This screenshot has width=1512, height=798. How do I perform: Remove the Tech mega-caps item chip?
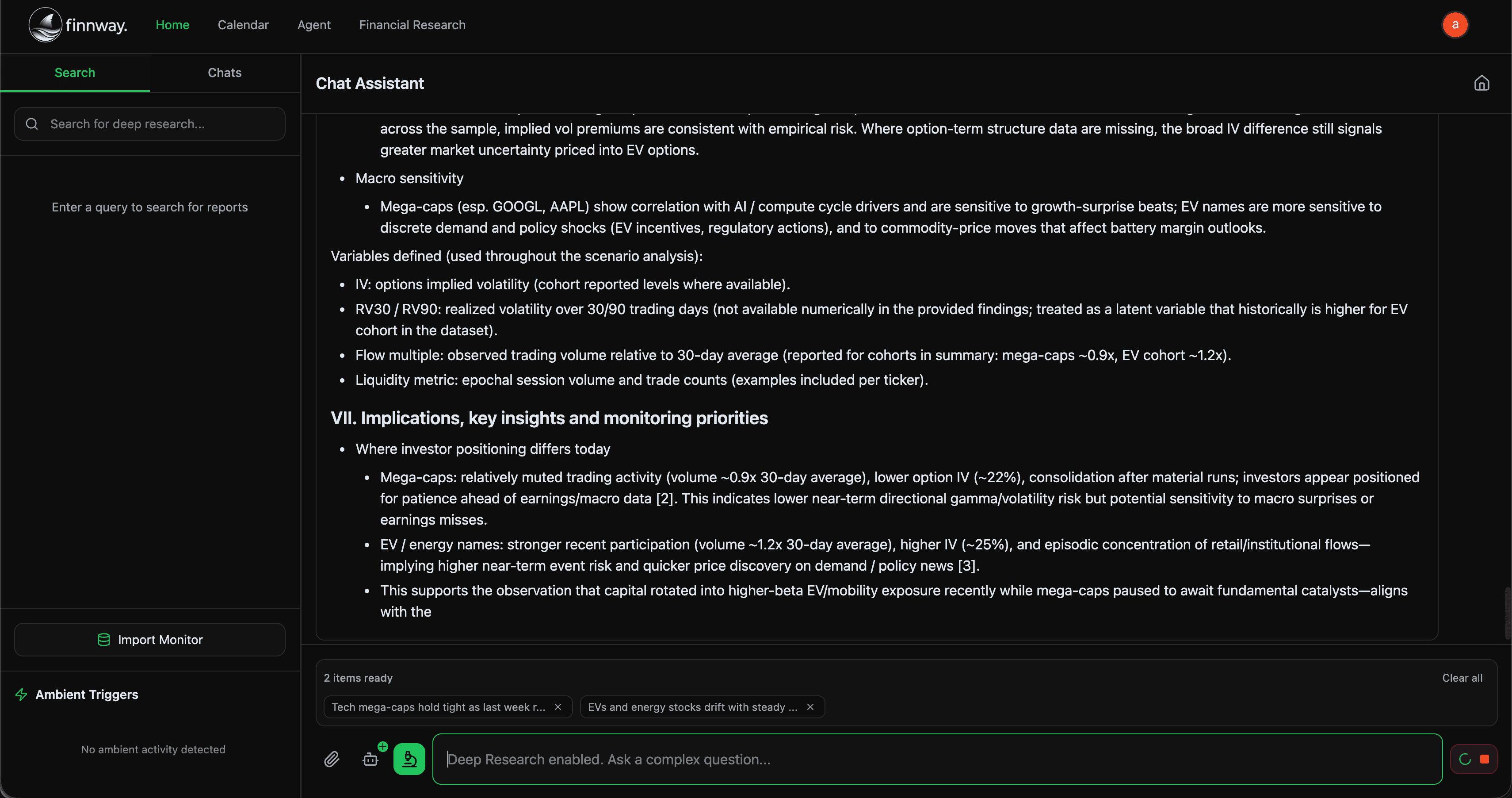(557, 707)
